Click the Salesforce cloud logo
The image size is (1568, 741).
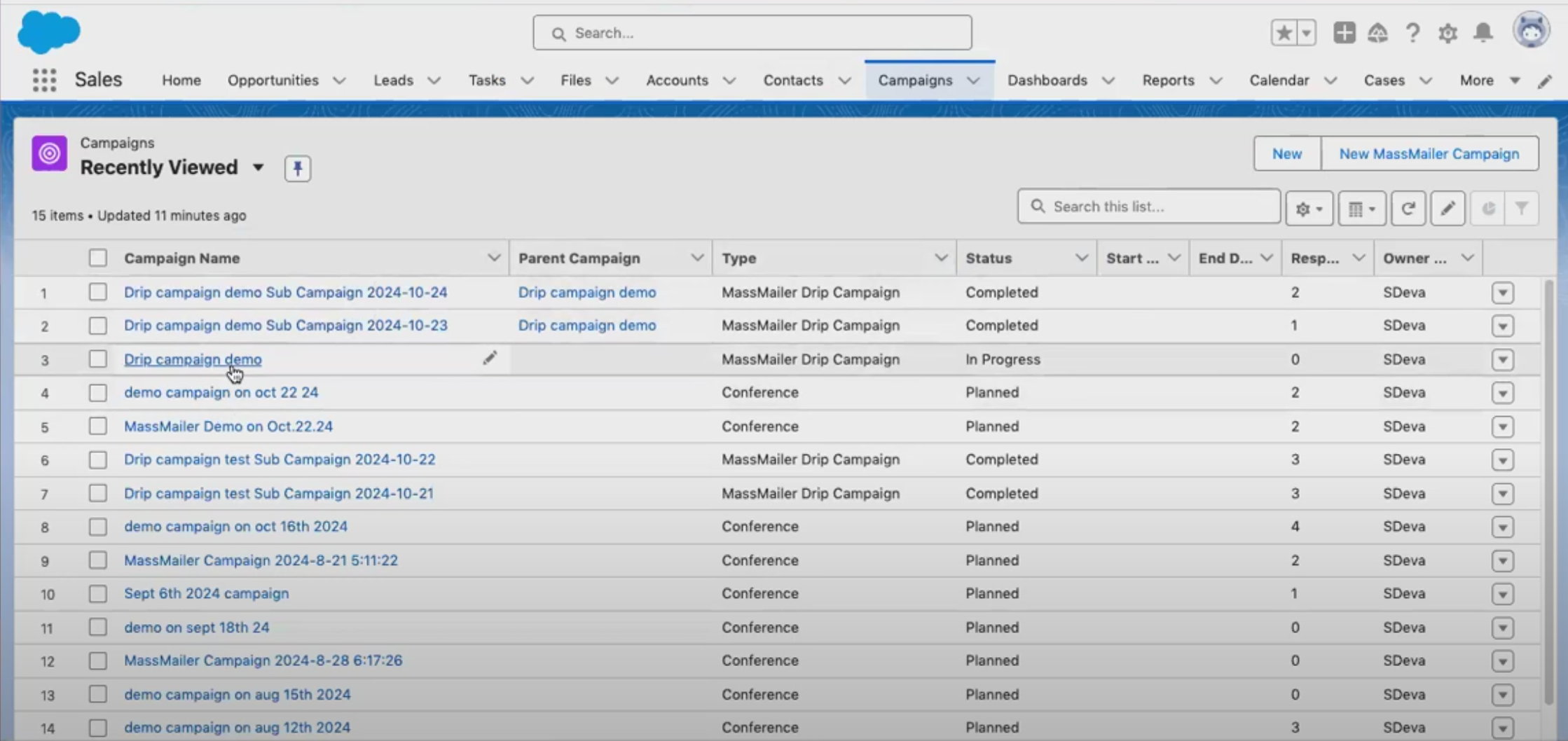tap(48, 32)
